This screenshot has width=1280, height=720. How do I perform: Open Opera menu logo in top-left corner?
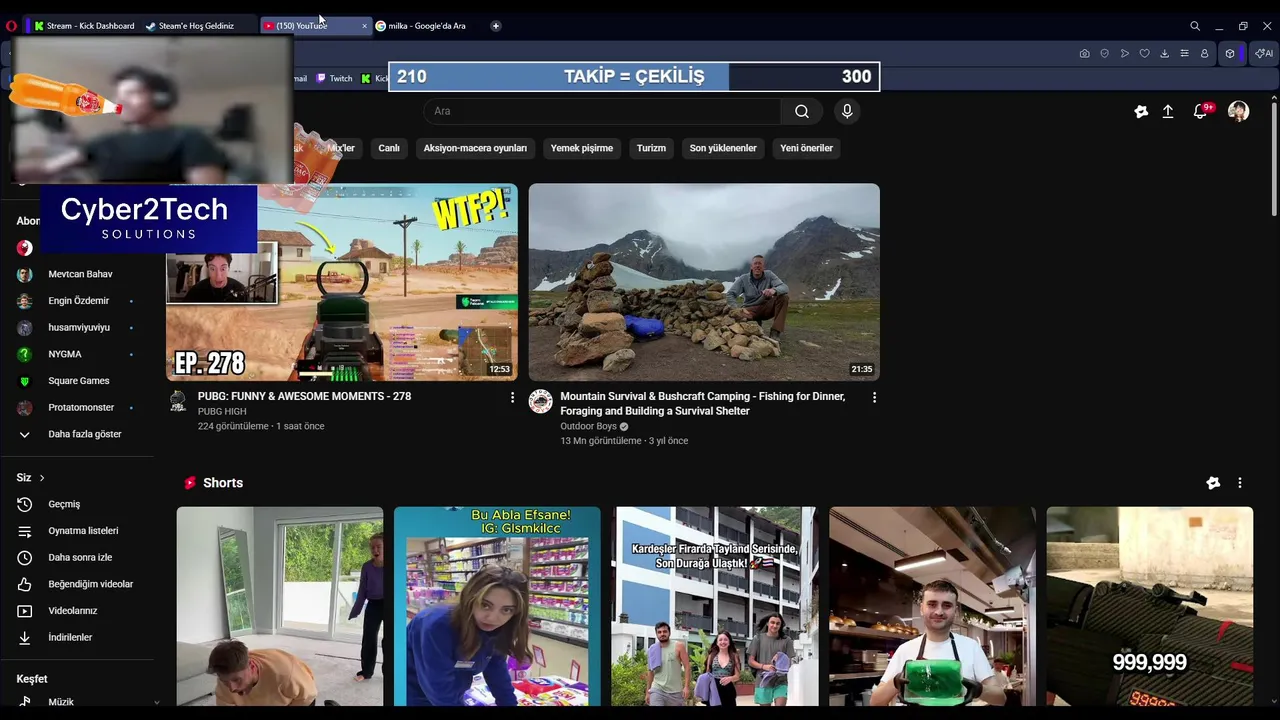11,26
